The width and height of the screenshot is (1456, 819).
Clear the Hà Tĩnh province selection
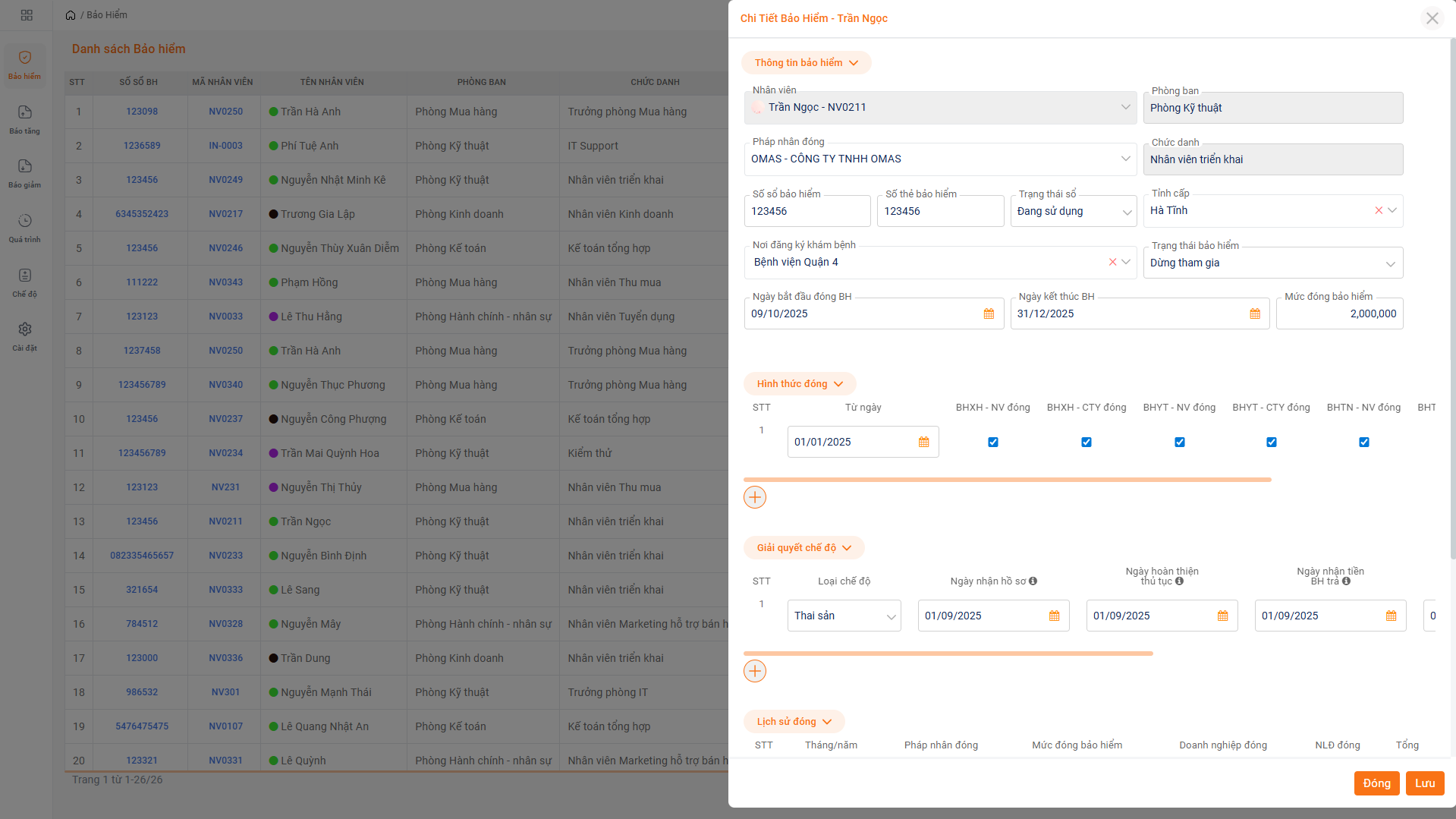[1379, 211]
